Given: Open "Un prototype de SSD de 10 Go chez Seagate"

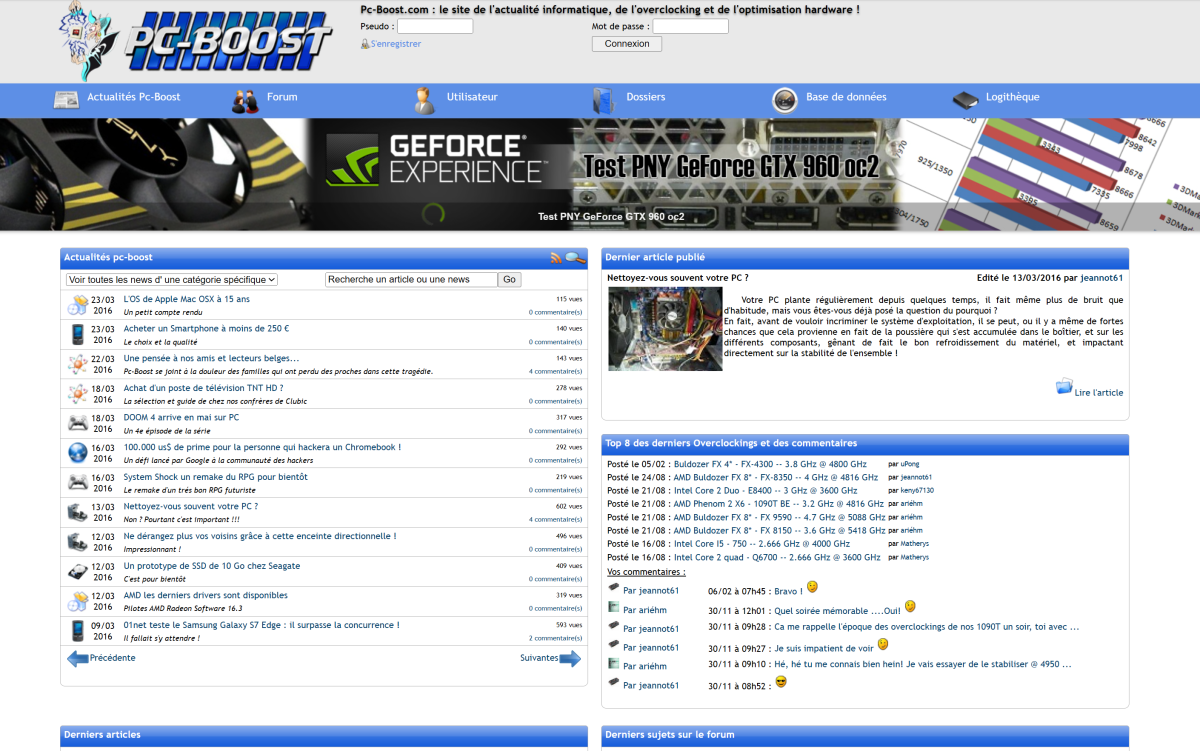Looking at the screenshot, I should coord(212,566).
